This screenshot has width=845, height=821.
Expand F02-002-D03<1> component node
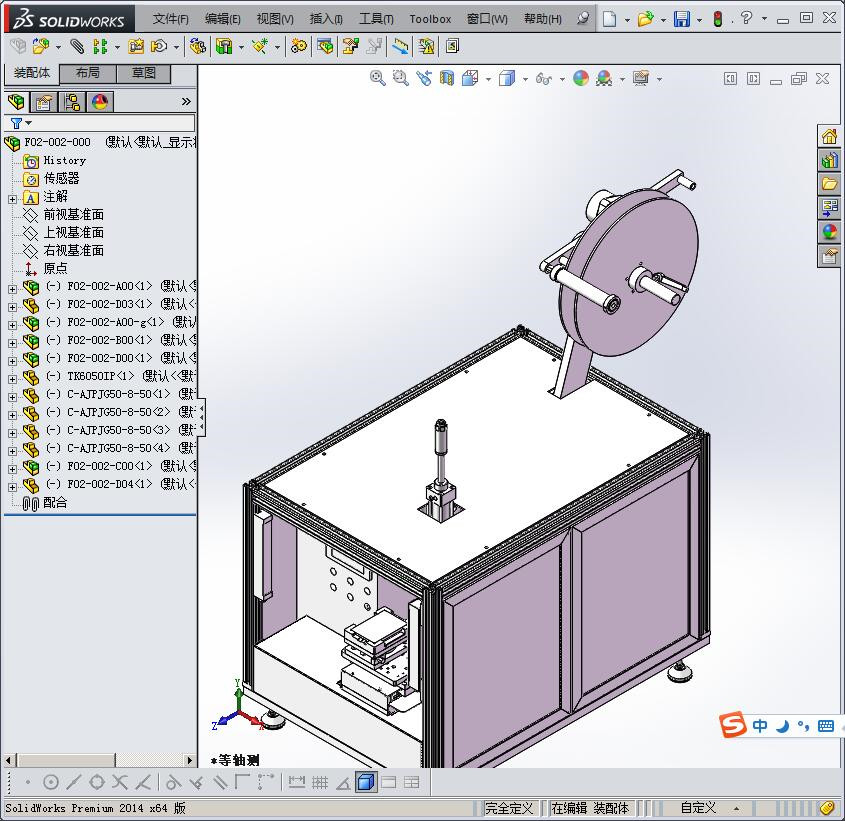12,307
